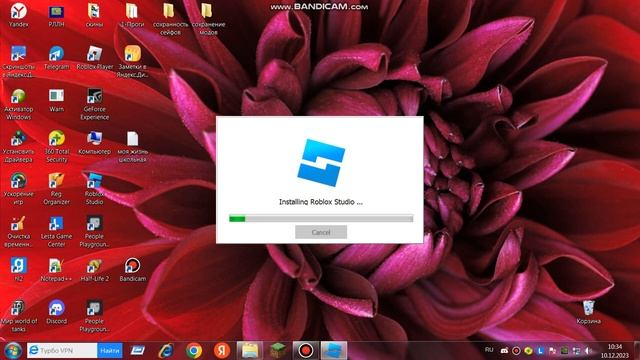This screenshot has height=360, width=640.
Task: Launch Lesta Game Center shortcut
Action: (56, 232)
